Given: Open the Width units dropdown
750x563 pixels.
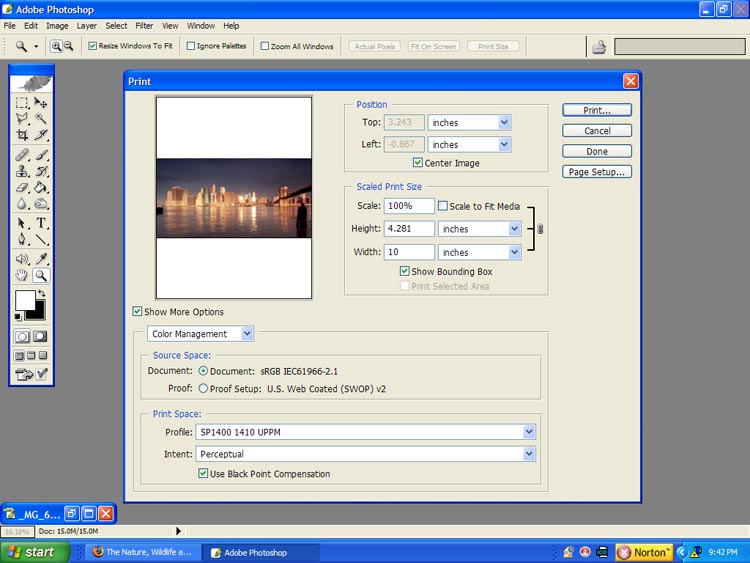Looking at the screenshot, I should (515, 252).
